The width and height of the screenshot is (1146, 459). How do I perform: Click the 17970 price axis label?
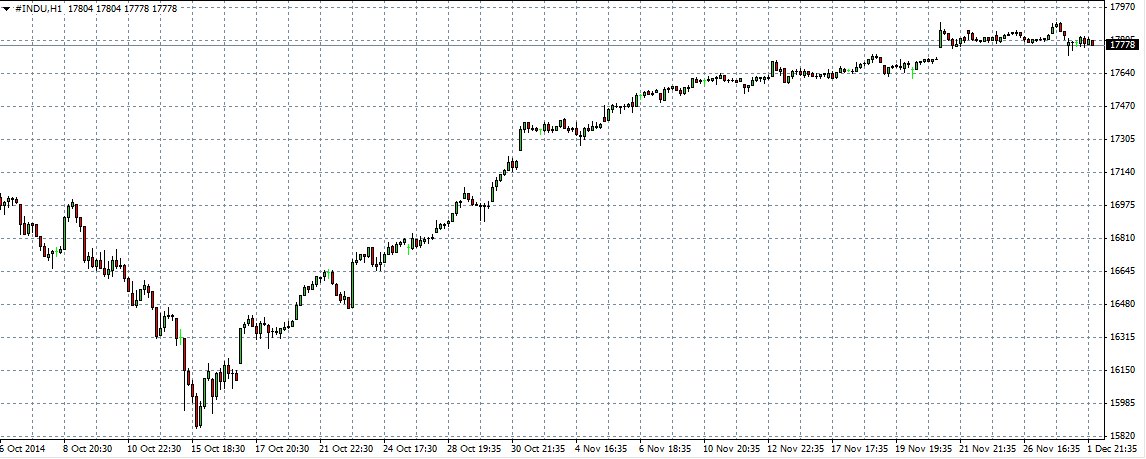click(1123, 7)
